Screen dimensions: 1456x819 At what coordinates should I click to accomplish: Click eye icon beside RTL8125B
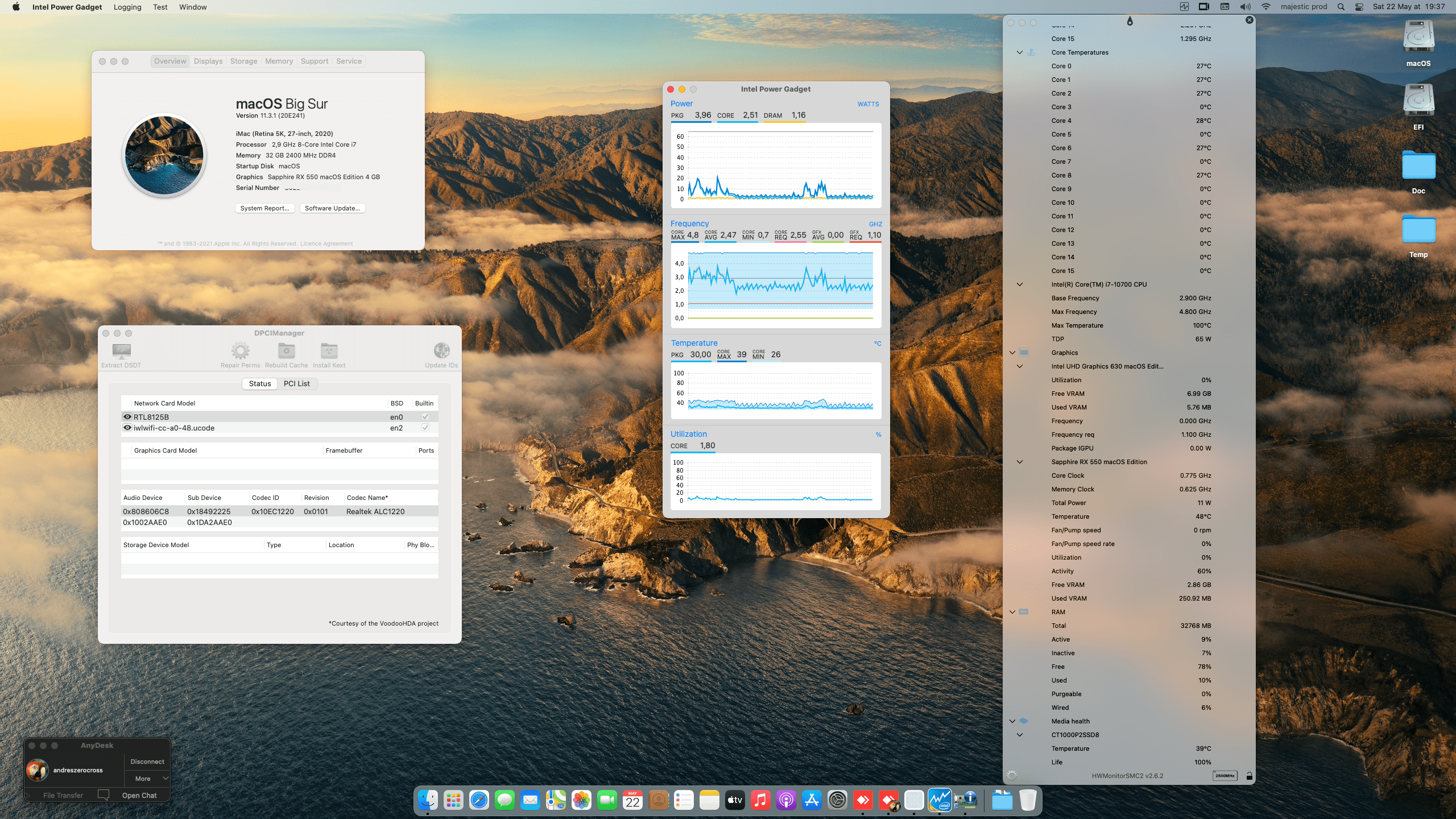coord(127,417)
